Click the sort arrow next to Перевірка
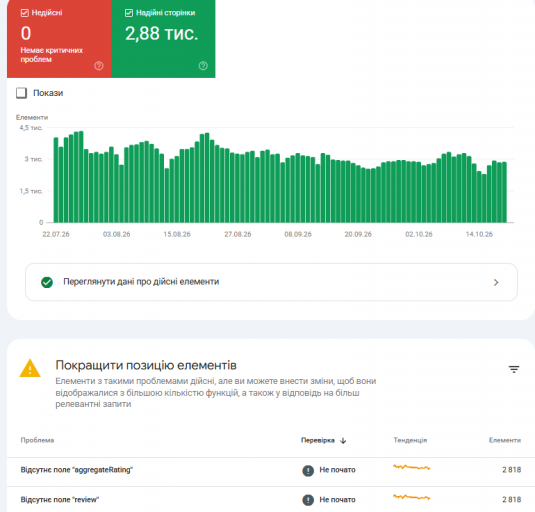 point(343,441)
